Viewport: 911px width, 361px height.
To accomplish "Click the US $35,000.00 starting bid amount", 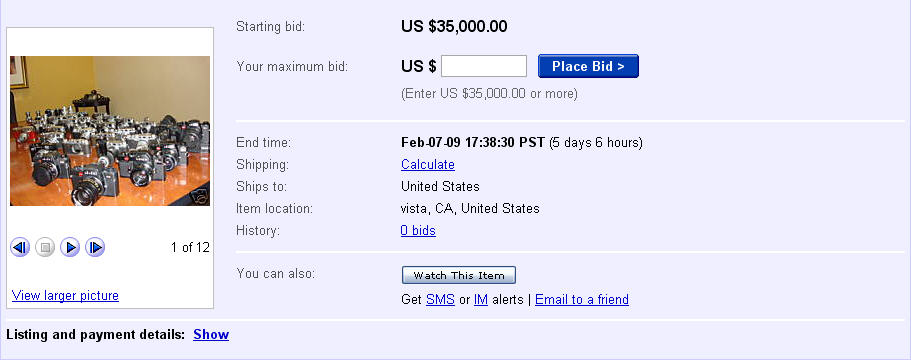I will (x=454, y=26).
